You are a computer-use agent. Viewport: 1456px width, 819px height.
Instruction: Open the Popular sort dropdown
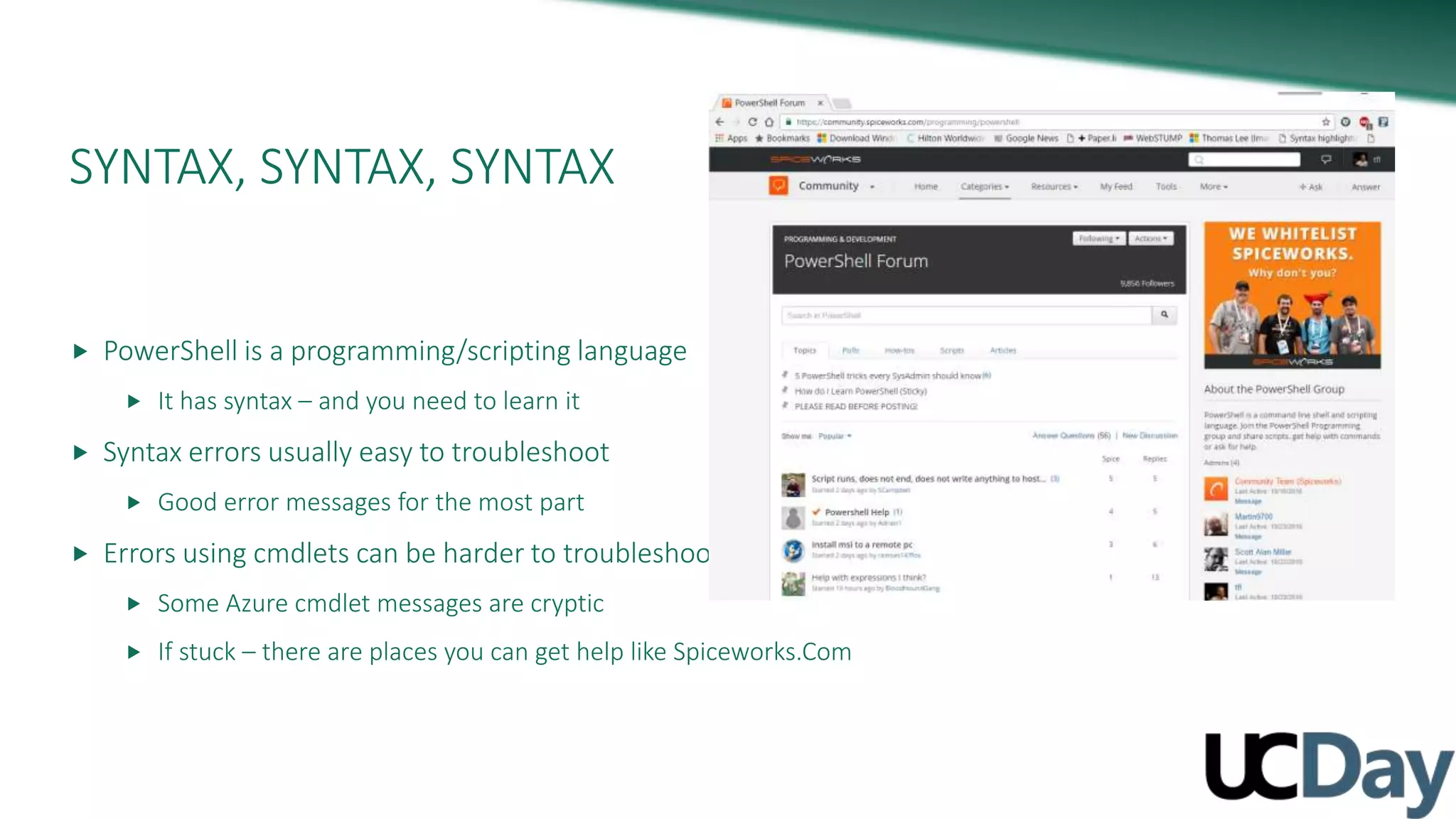pos(835,436)
